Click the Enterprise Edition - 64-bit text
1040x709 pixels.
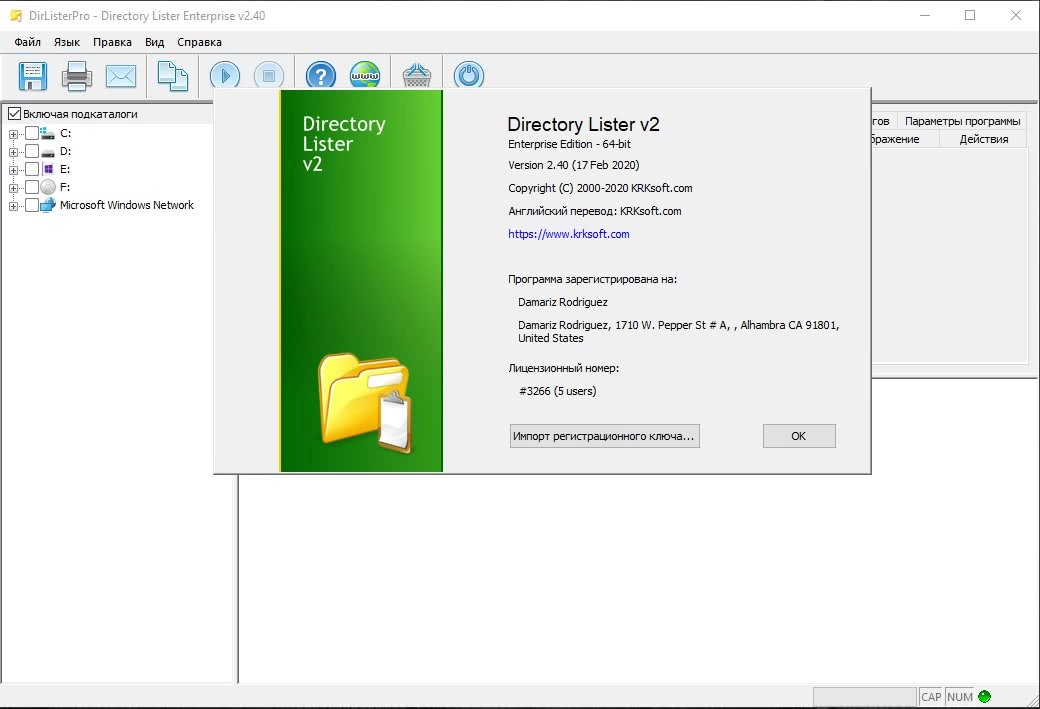point(569,144)
